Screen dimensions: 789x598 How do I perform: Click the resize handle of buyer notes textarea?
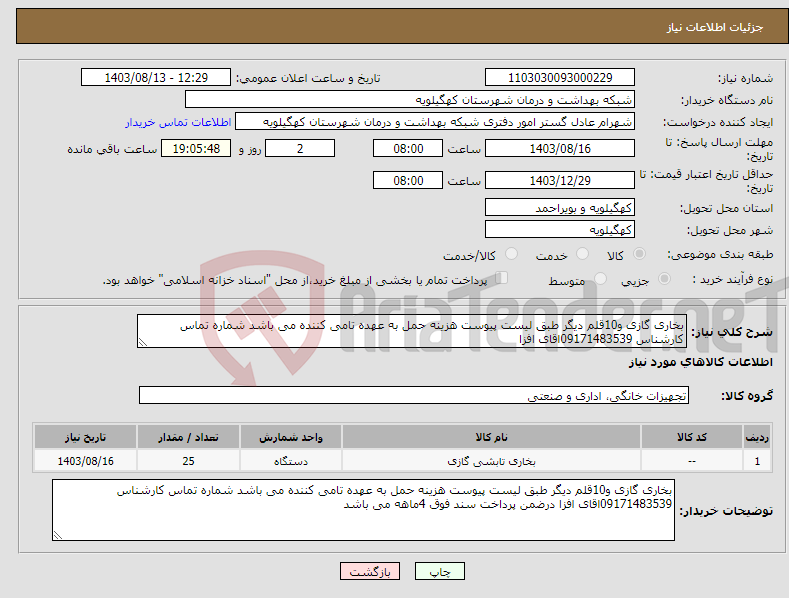58,536
